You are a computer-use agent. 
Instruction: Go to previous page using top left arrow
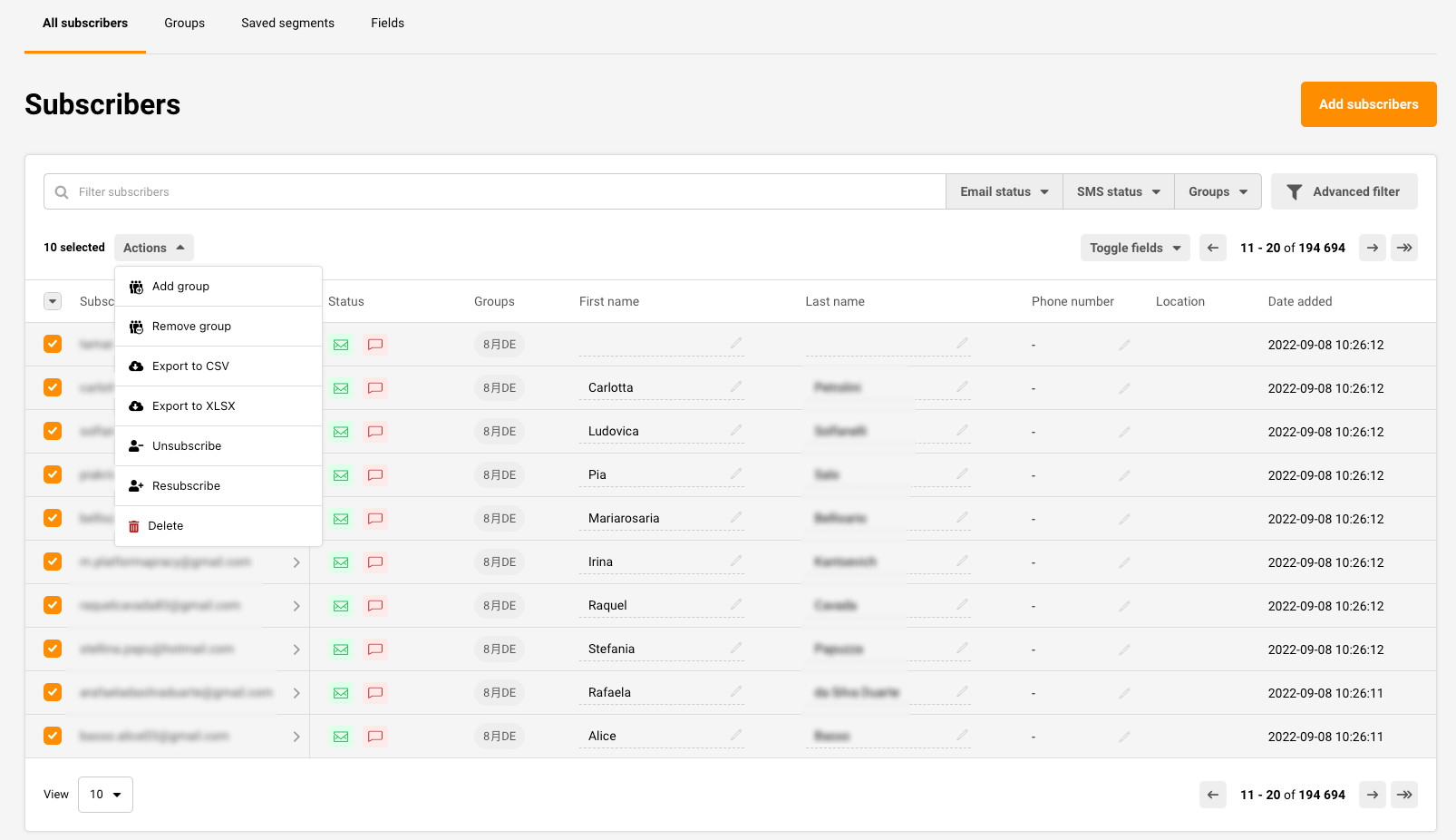point(1212,248)
